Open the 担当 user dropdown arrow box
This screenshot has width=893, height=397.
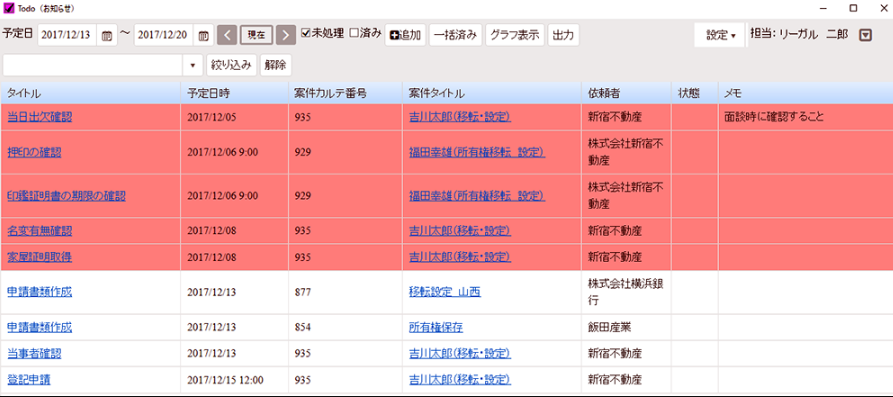pos(865,35)
